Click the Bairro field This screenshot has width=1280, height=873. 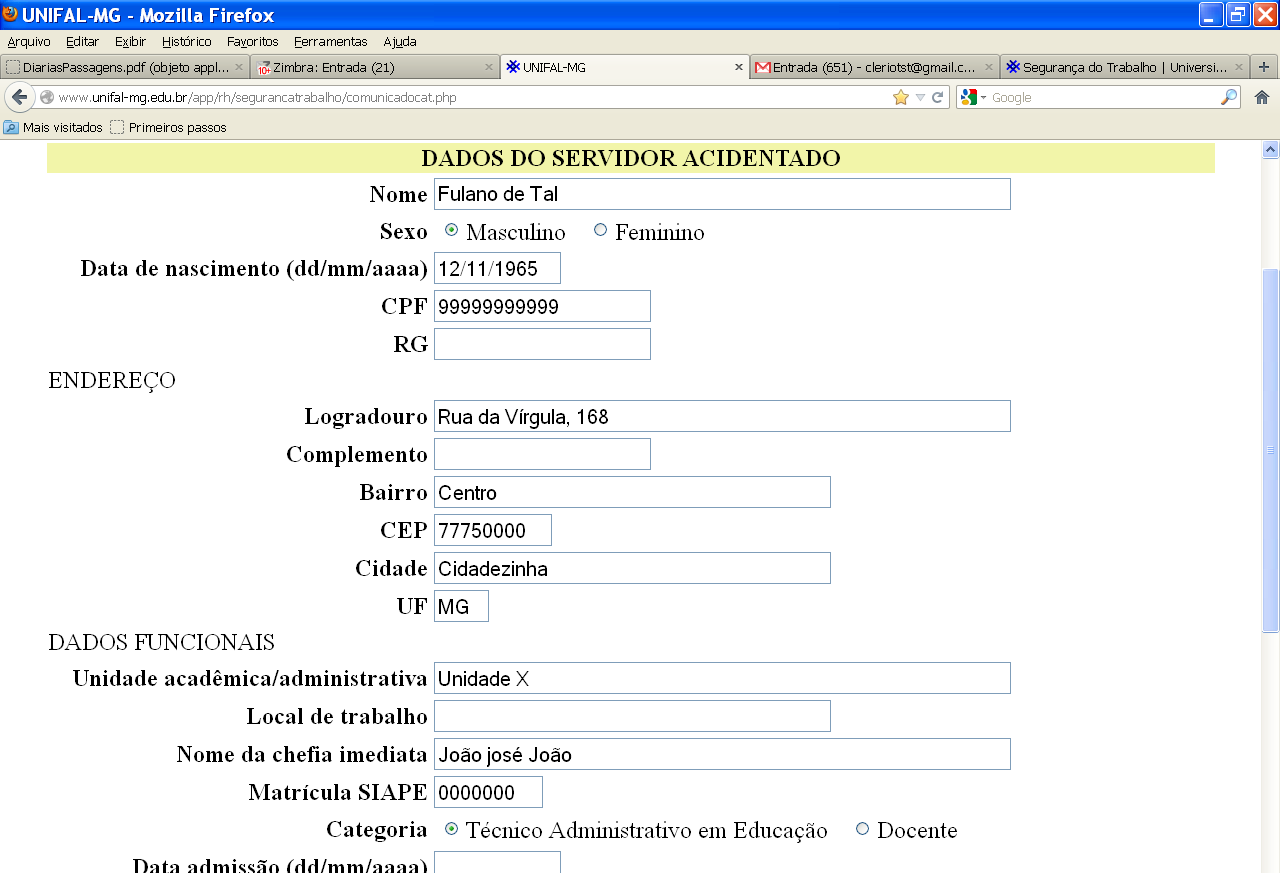(x=632, y=492)
